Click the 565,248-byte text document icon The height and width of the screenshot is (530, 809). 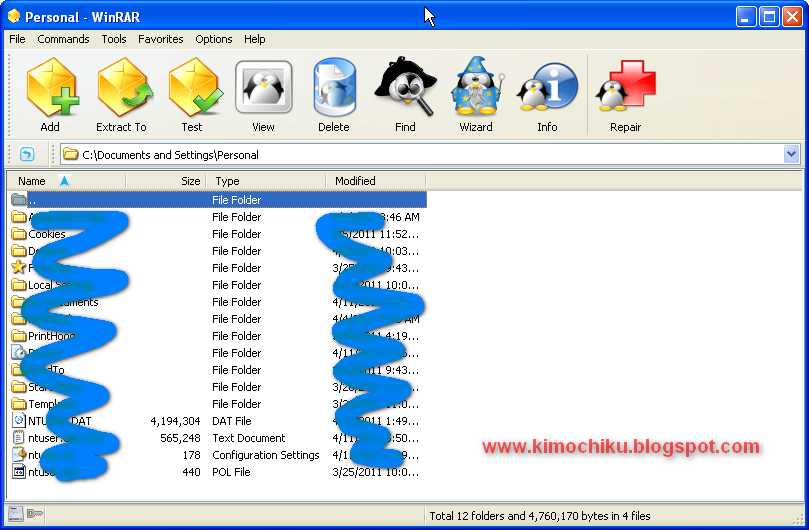pyautogui.click(x=19, y=438)
